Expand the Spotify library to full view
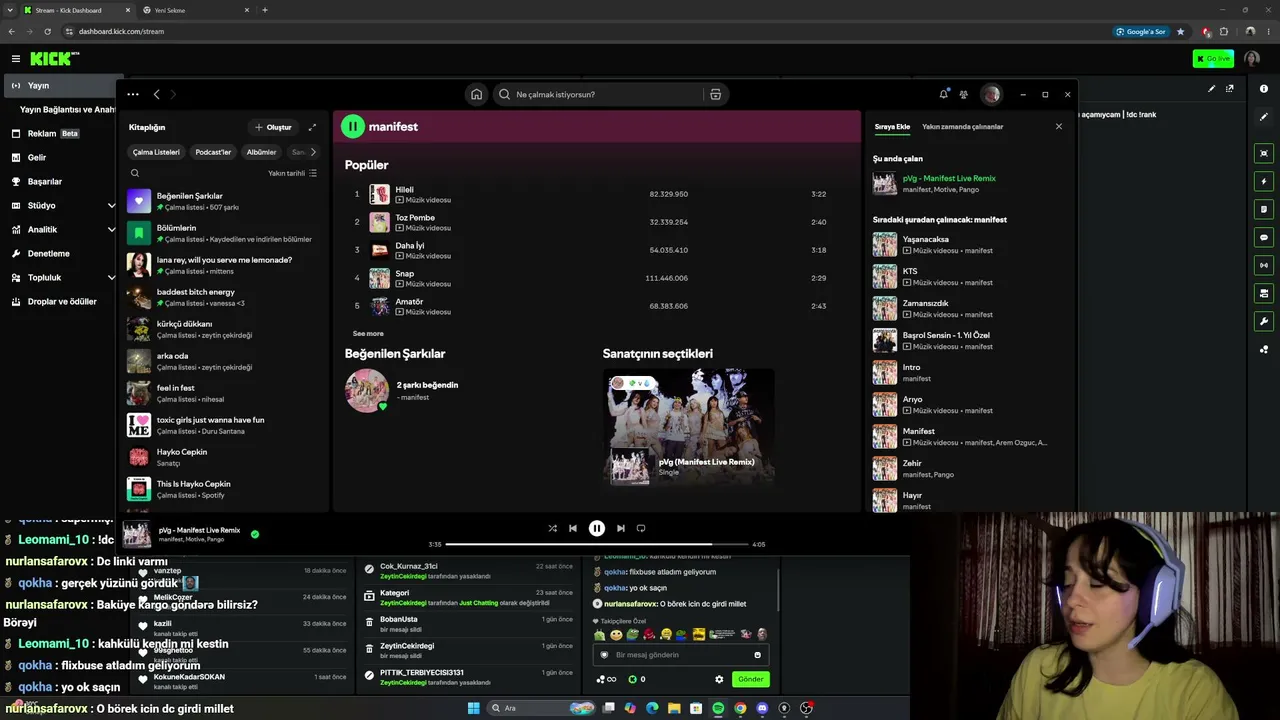This screenshot has width=1280, height=720. tap(312, 127)
